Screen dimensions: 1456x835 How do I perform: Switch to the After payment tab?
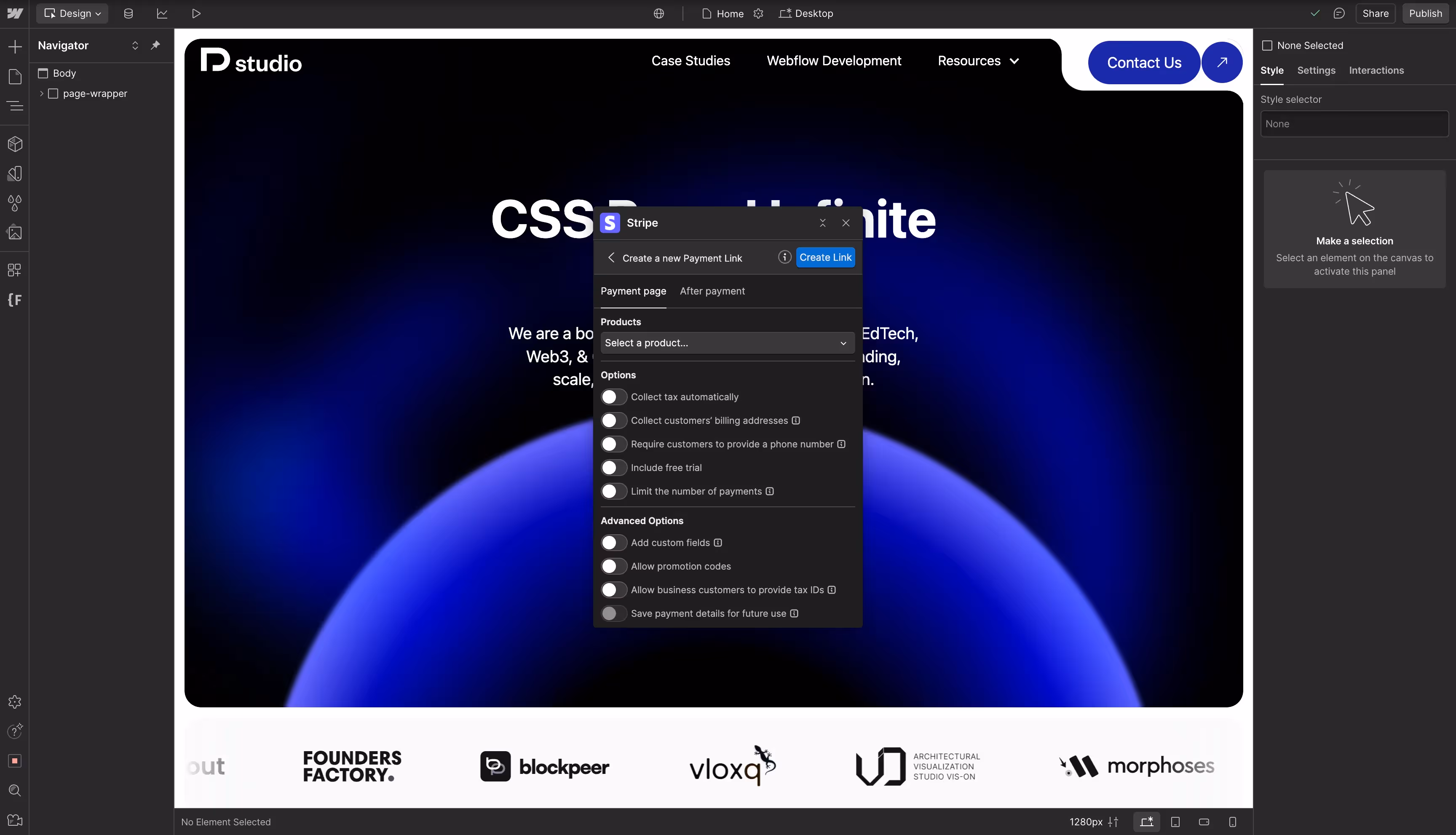712,292
